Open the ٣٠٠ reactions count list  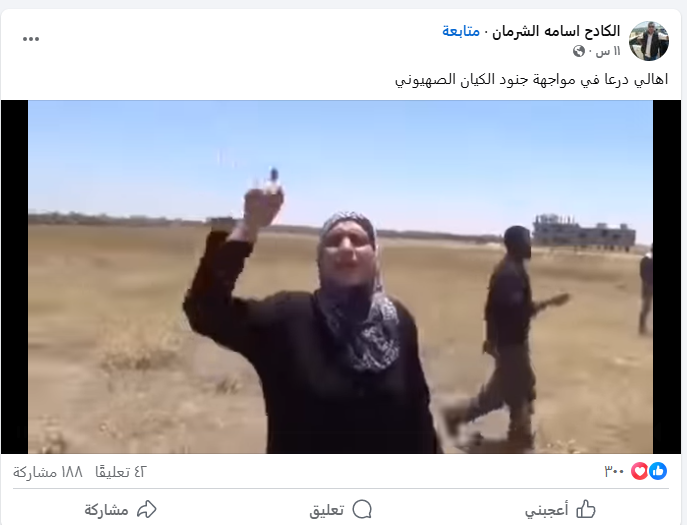coord(614,472)
